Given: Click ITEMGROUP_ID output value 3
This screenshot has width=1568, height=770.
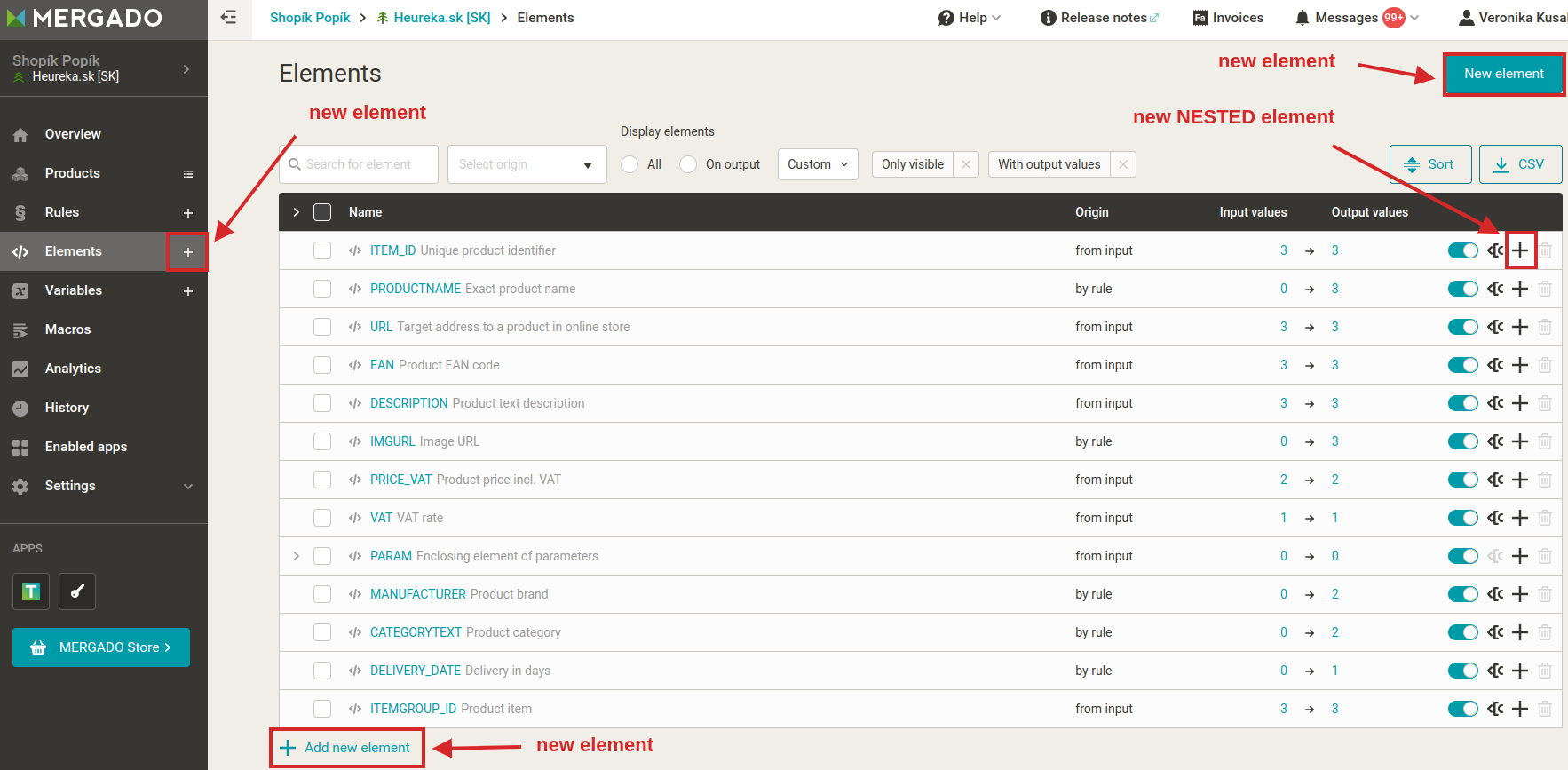Looking at the screenshot, I should tap(1334, 709).
